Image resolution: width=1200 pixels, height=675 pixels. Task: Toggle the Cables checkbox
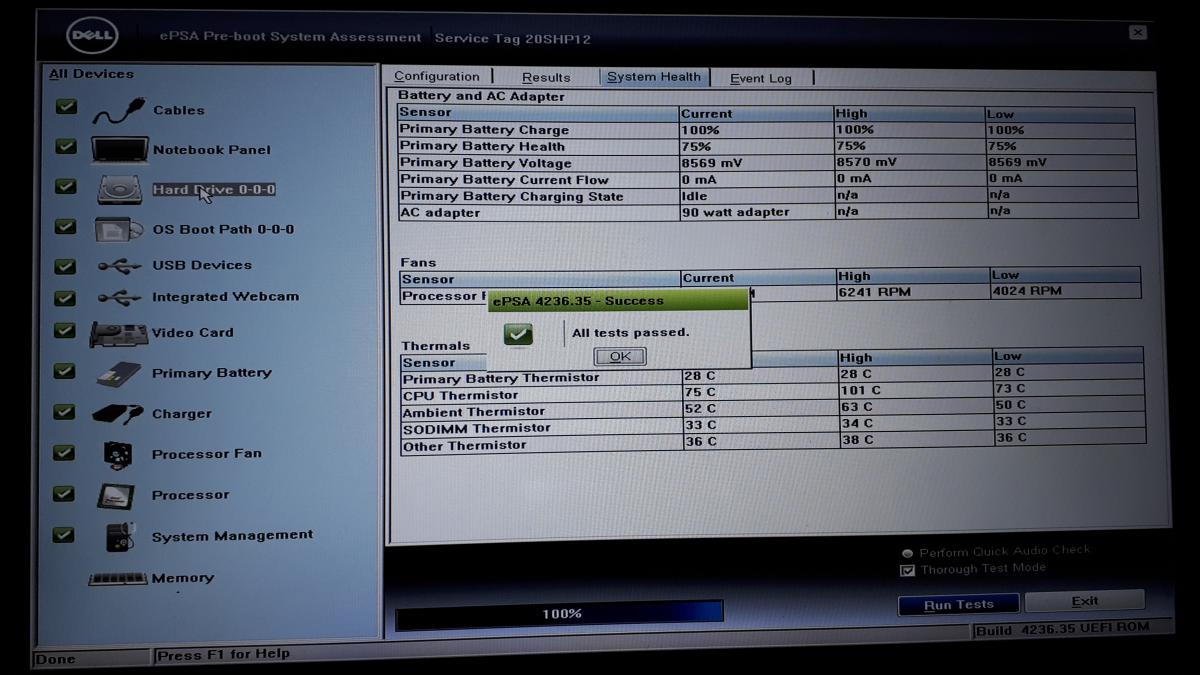pos(66,106)
